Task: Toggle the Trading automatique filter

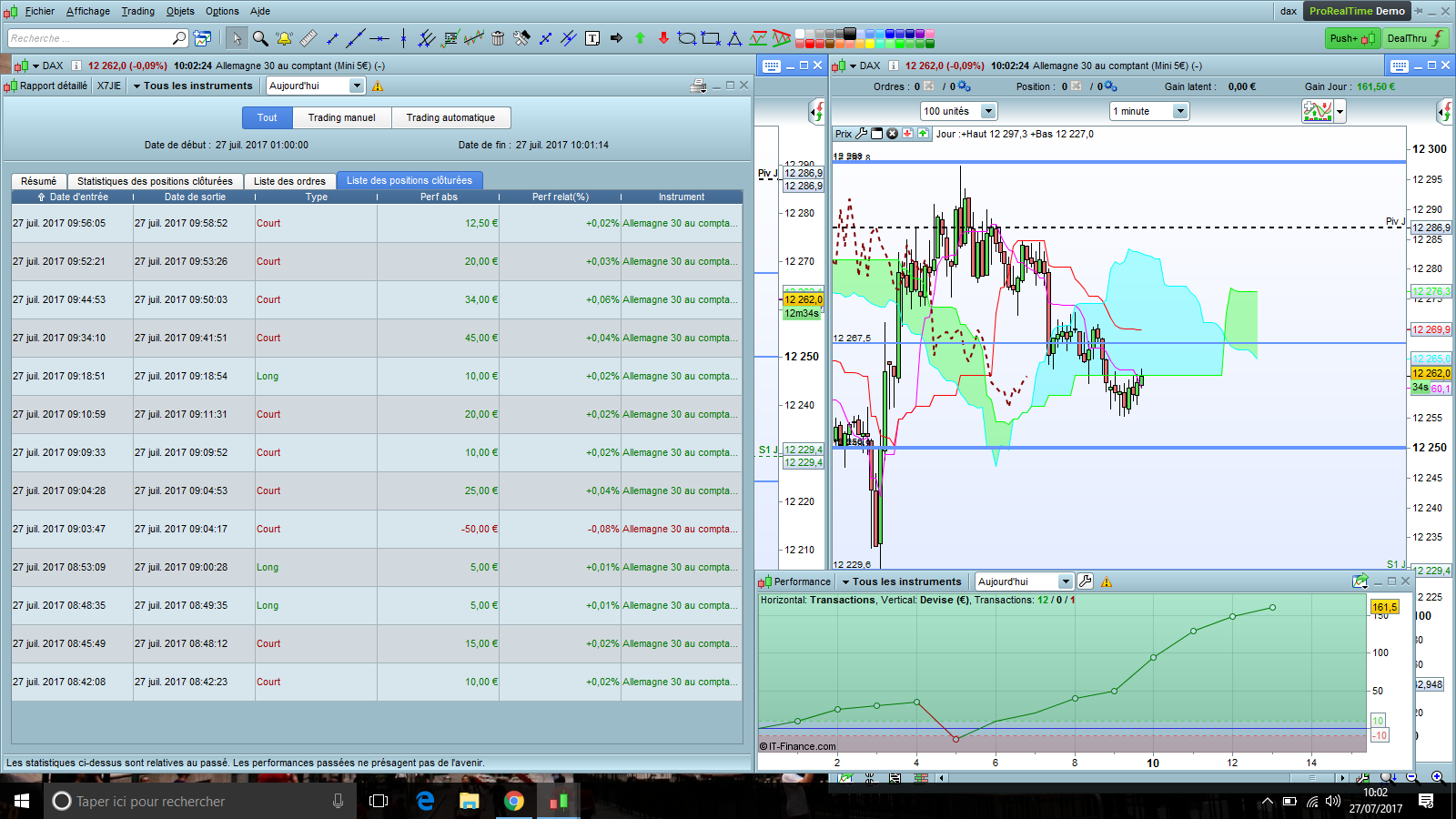Action: click(x=450, y=117)
